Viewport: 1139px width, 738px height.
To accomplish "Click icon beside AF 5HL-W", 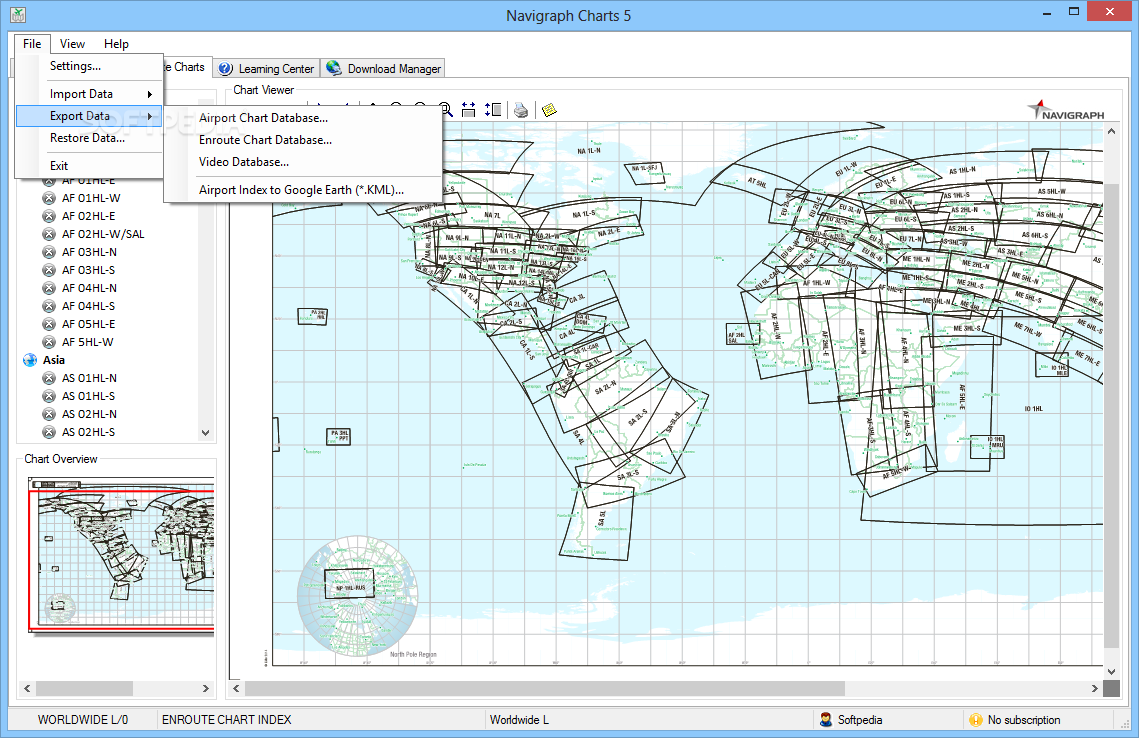I will 49,342.
